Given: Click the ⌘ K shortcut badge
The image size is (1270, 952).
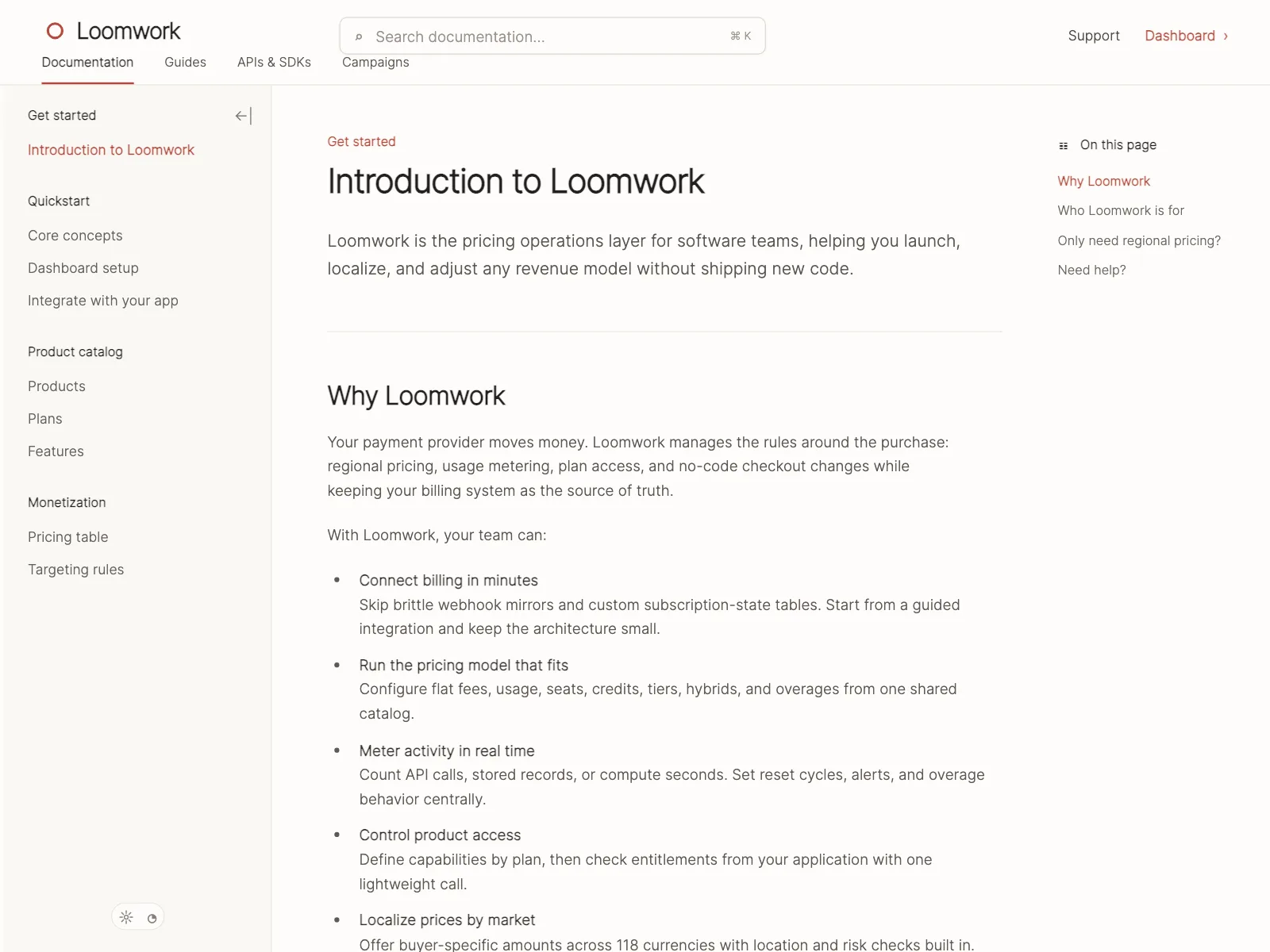Looking at the screenshot, I should point(741,36).
